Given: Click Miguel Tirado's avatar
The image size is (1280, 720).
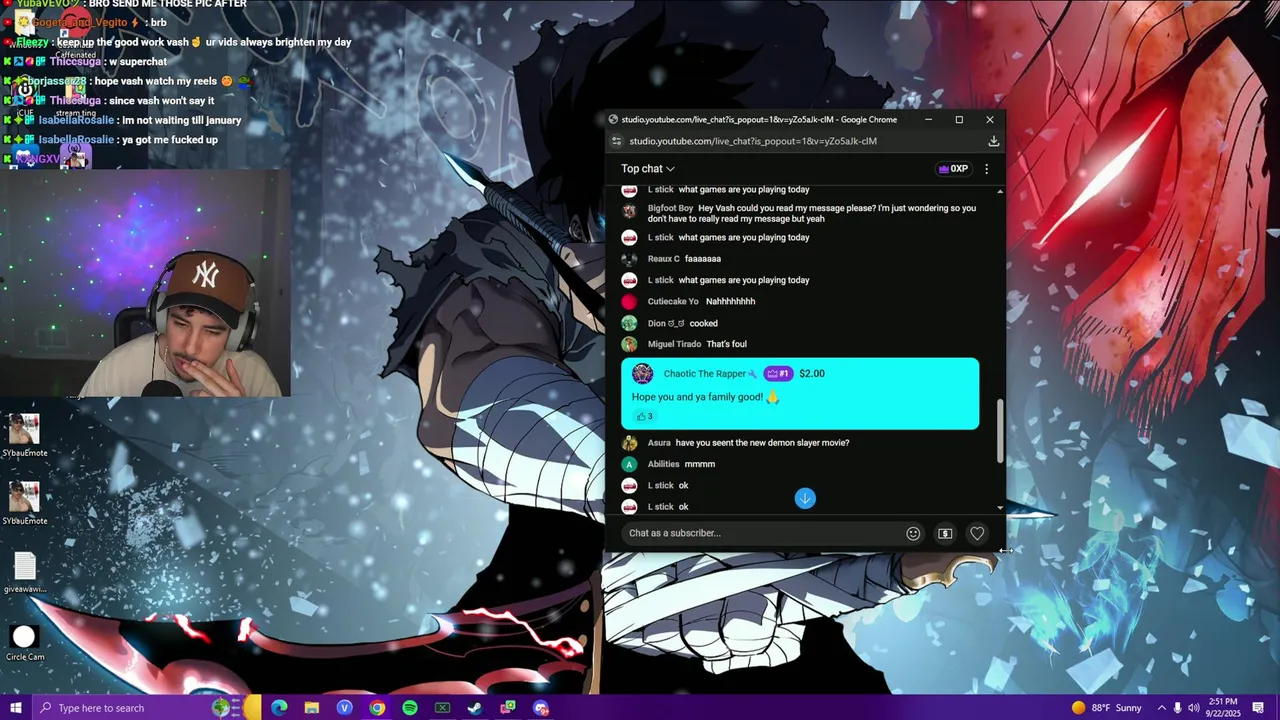Looking at the screenshot, I should 629,344.
